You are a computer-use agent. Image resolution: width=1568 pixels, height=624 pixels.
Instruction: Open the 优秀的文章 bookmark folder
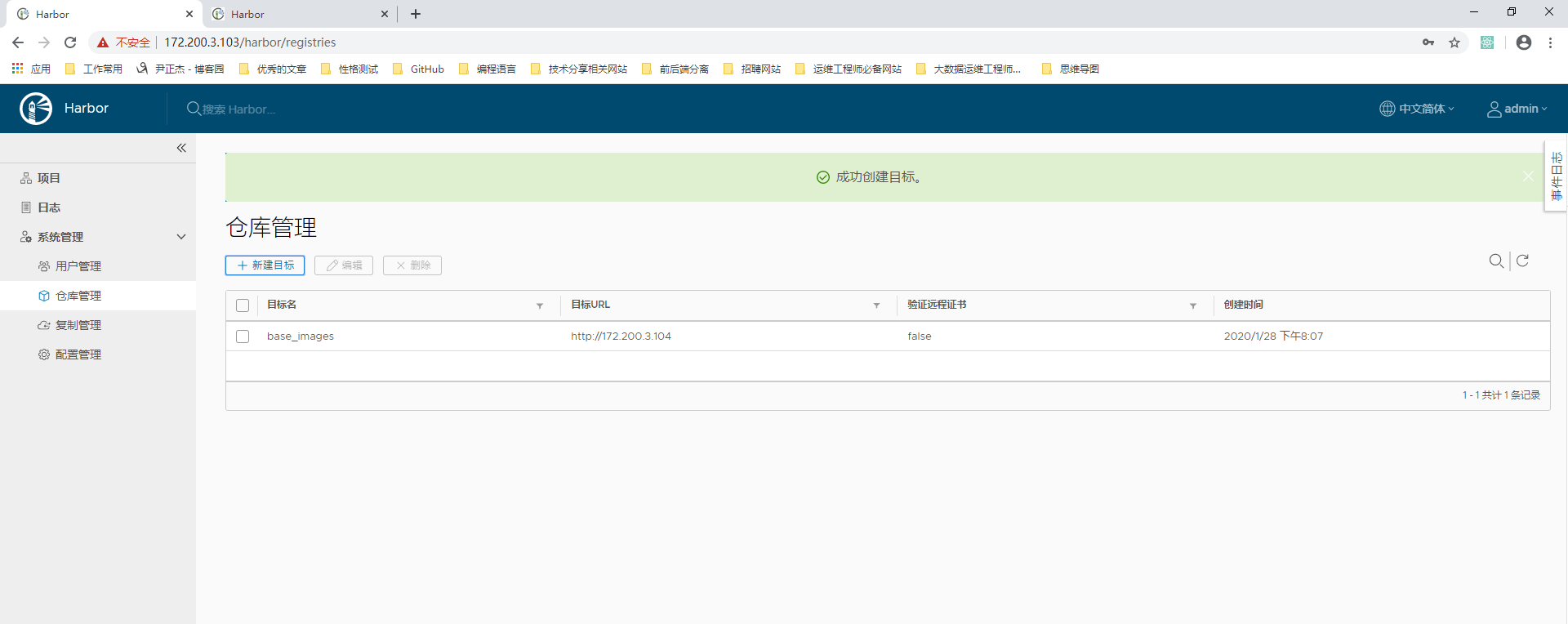273,69
